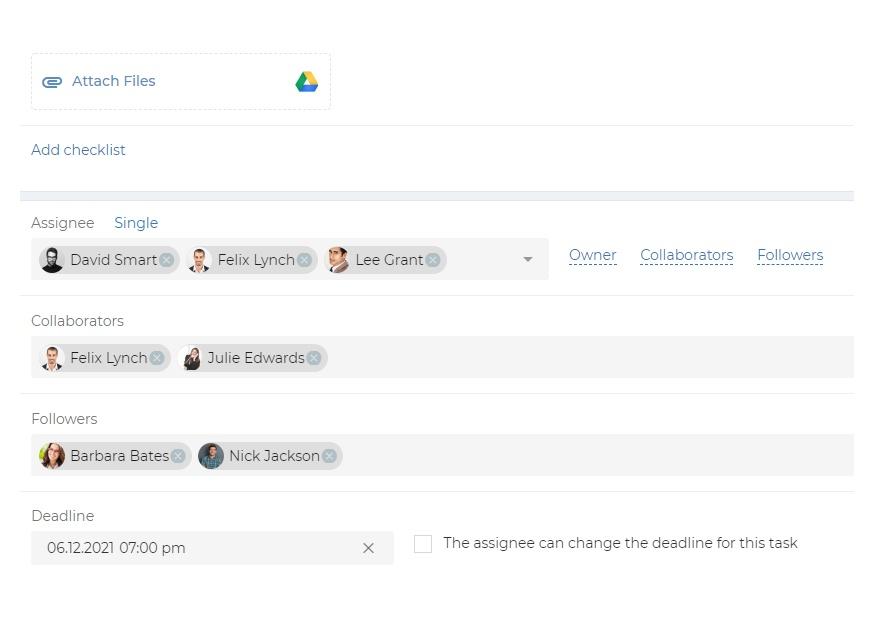Click the dashed Followers link

[x=790, y=255]
